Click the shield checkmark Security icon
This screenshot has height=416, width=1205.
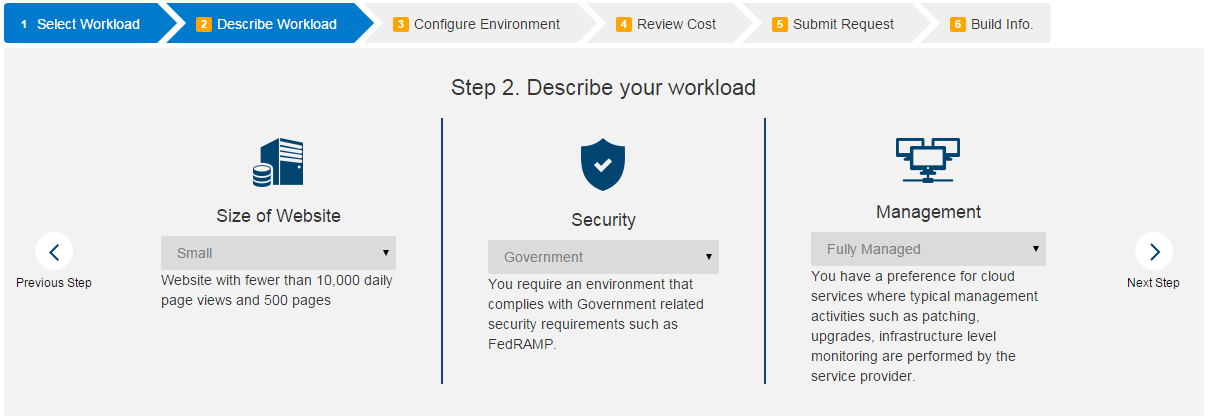[603, 165]
